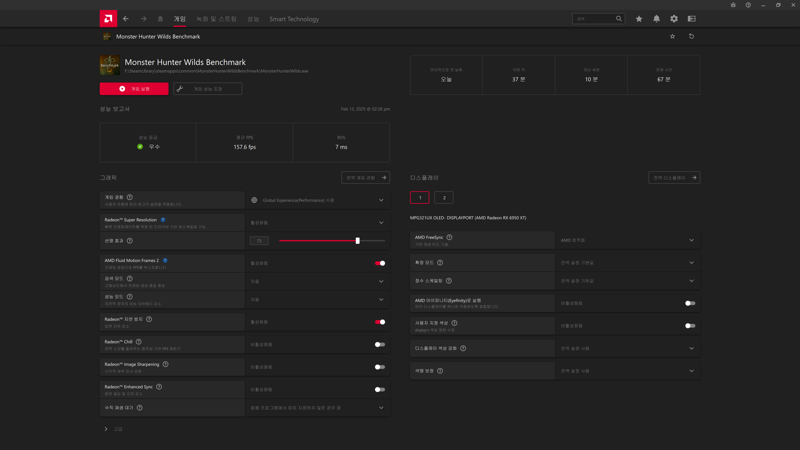Open the Smart Technology tab

[294, 19]
